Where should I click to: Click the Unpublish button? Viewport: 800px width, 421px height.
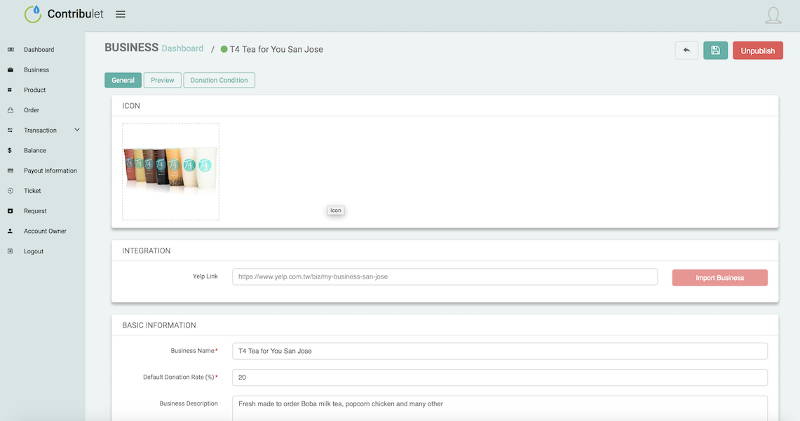coord(758,51)
